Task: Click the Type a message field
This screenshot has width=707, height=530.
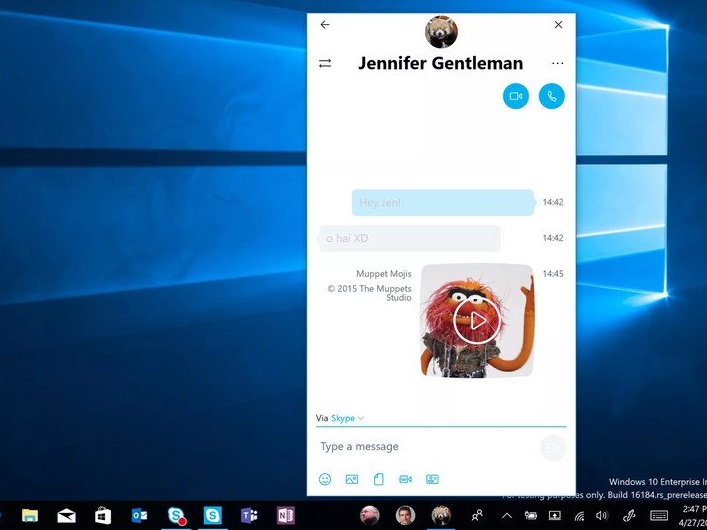Action: point(426,447)
